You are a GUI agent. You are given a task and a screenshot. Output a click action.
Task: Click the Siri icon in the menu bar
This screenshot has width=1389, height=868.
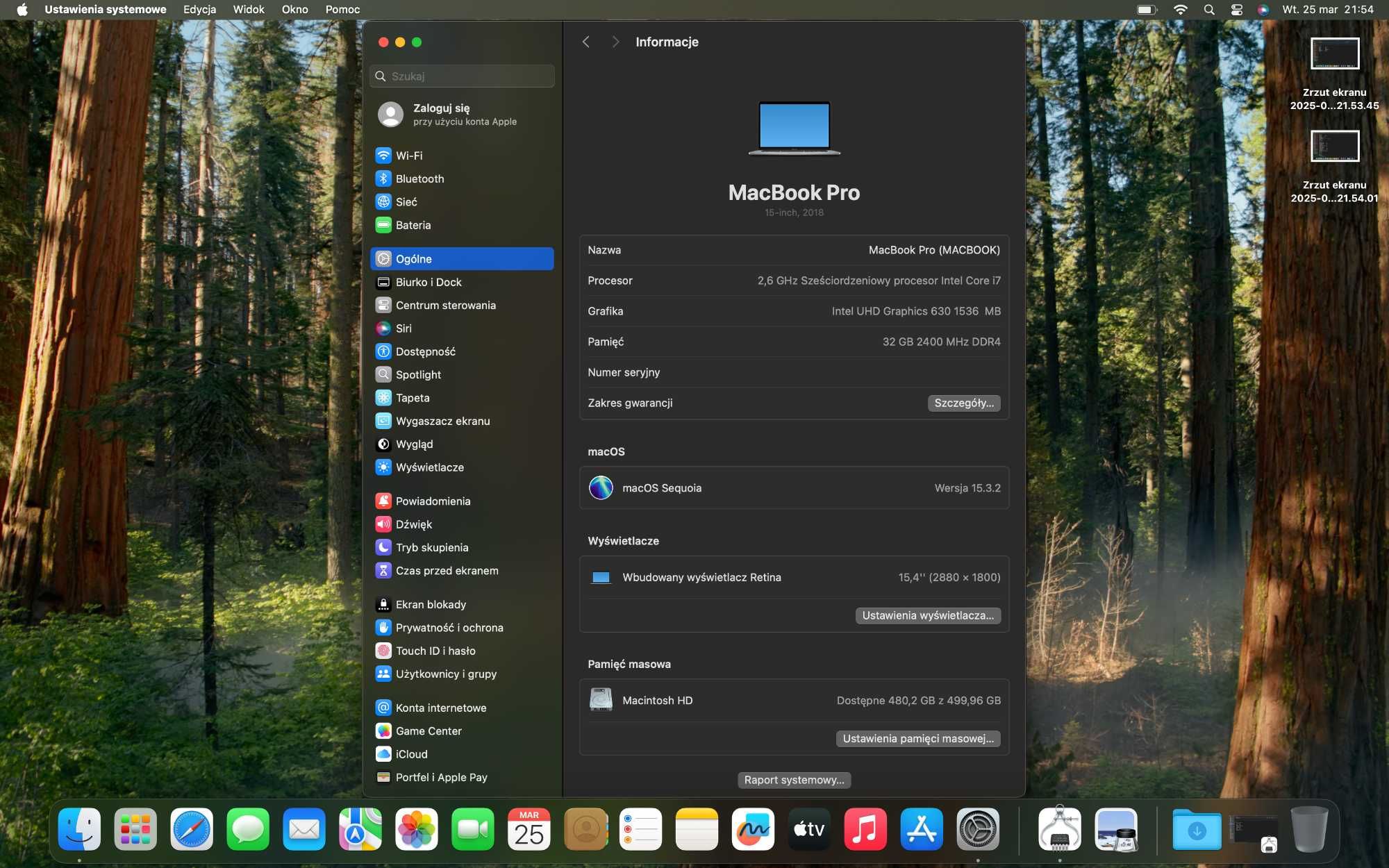1263,9
